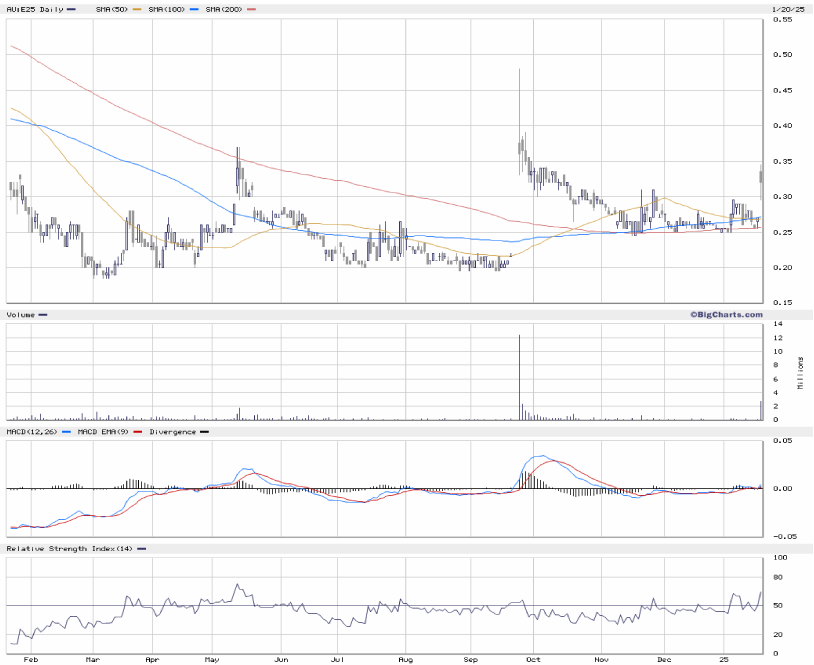Click the AUiE25 Daily legend label
Image resolution: width=814 pixels, height=665 pixels.
(x=32, y=9)
